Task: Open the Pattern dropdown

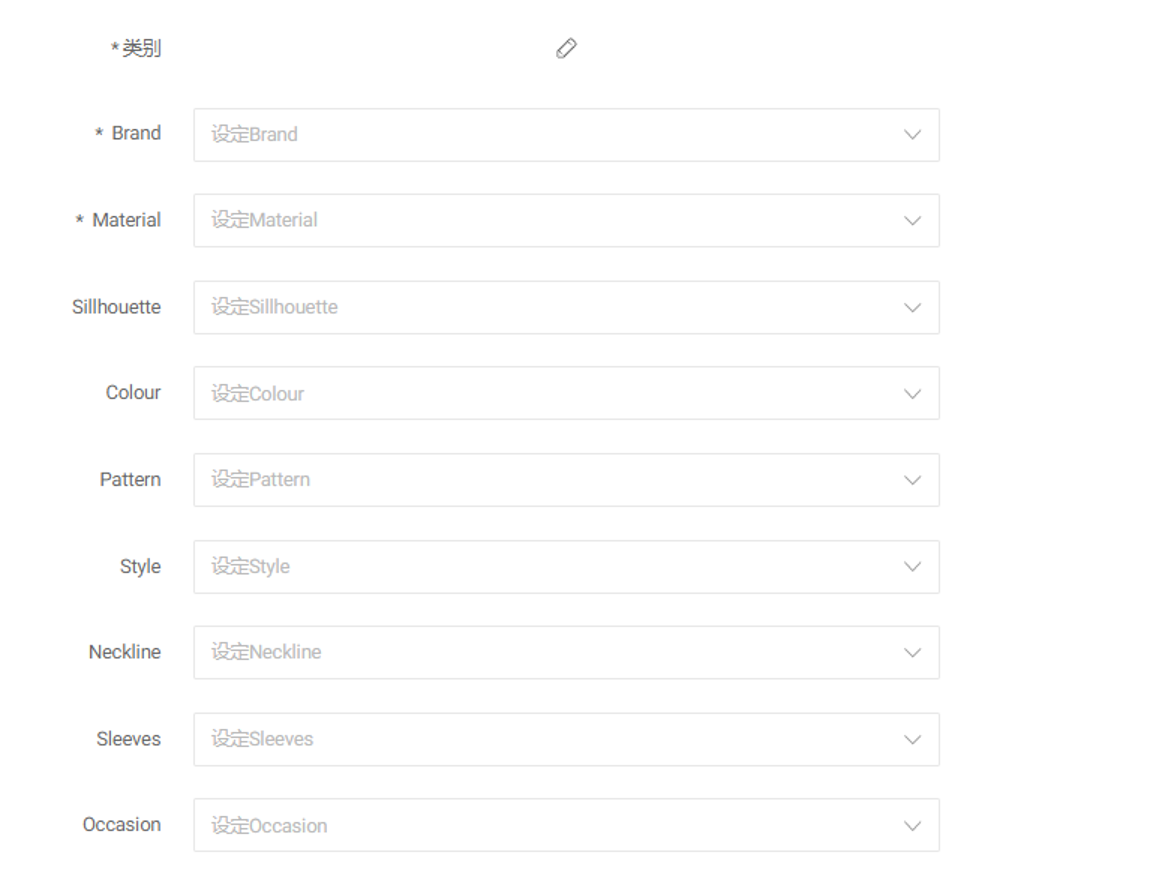Action: point(566,480)
